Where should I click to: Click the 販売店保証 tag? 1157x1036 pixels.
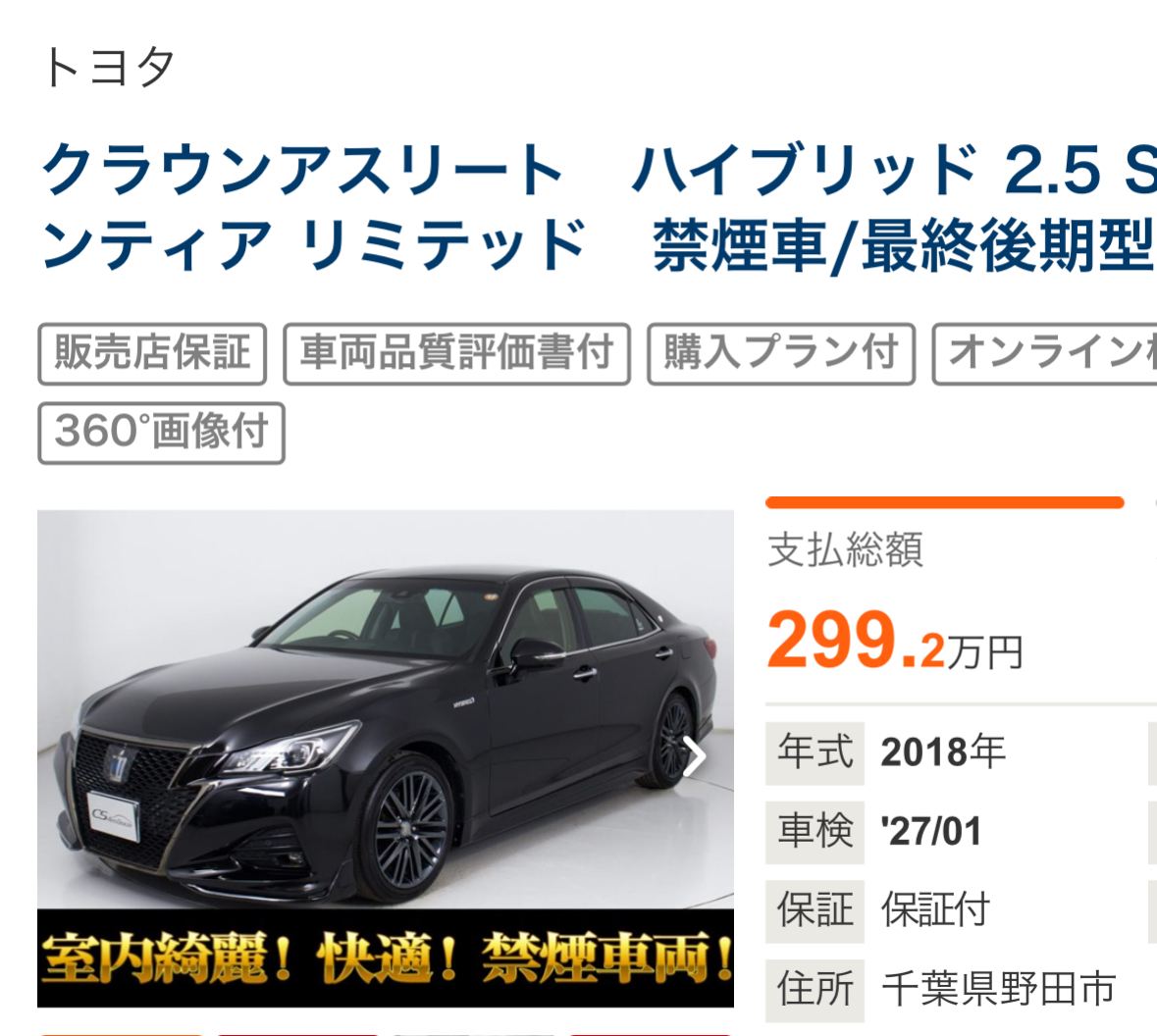pyautogui.click(x=152, y=353)
